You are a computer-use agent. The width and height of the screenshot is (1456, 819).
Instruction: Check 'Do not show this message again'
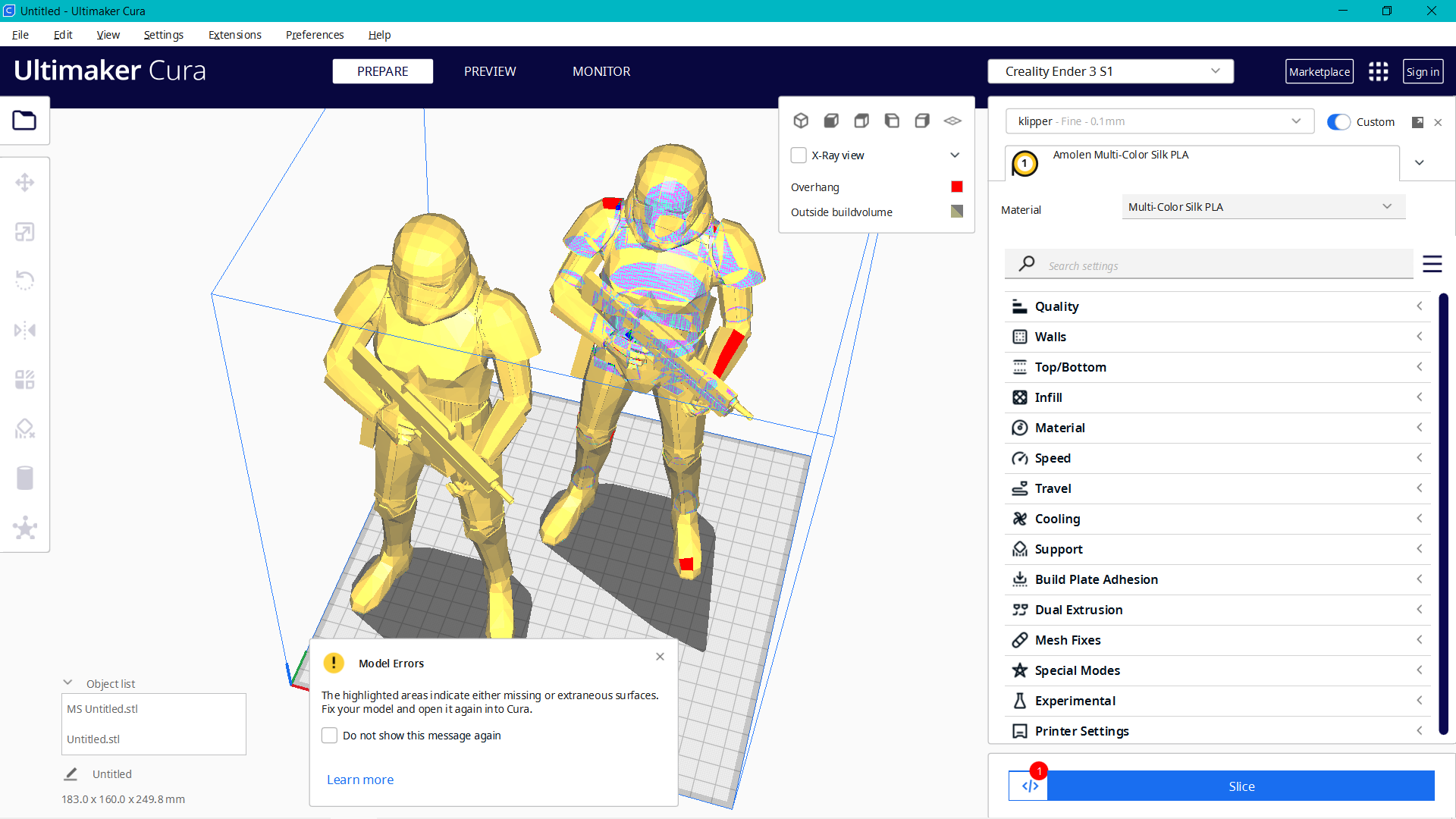(x=330, y=735)
